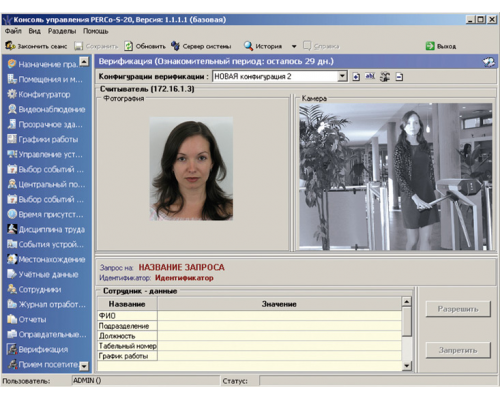Click the delete configuration icon
The image size is (500, 400).
click(399, 77)
